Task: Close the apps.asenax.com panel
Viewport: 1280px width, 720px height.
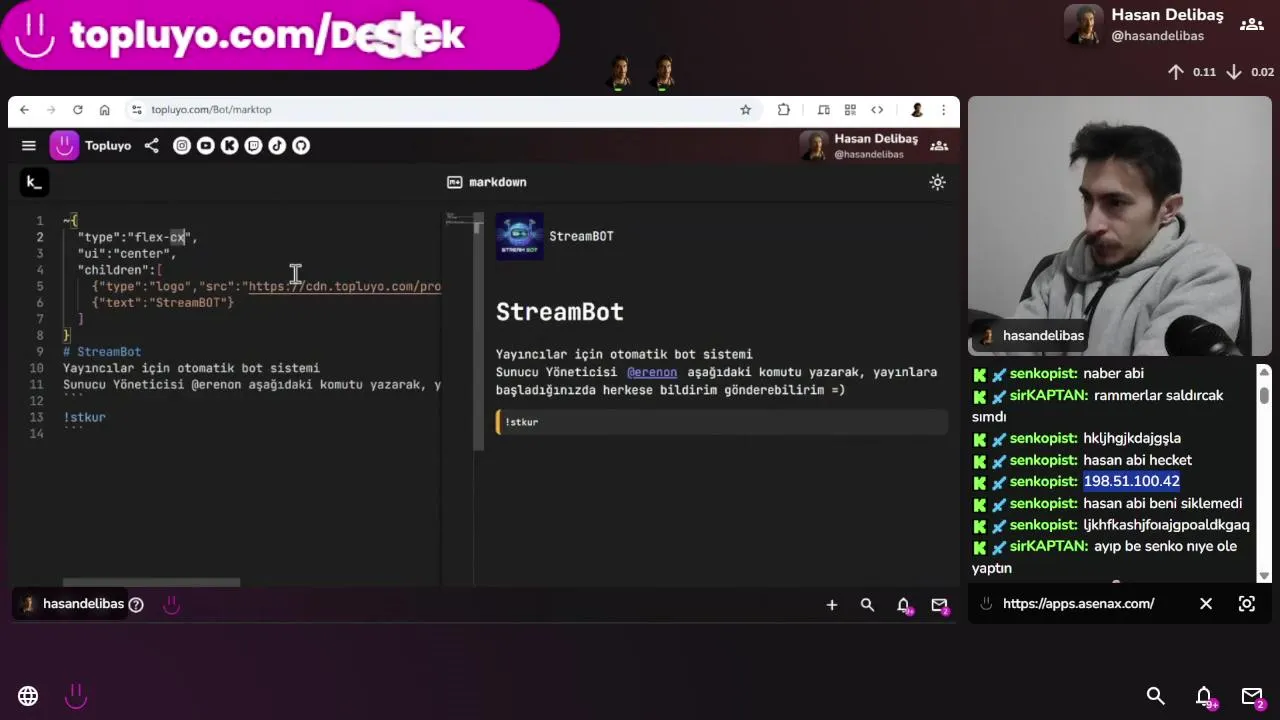Action: point(1206,604)
